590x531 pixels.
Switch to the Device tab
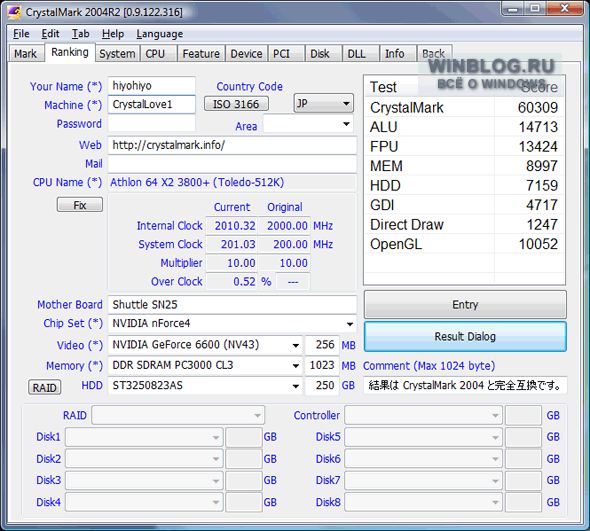[246, 53]
